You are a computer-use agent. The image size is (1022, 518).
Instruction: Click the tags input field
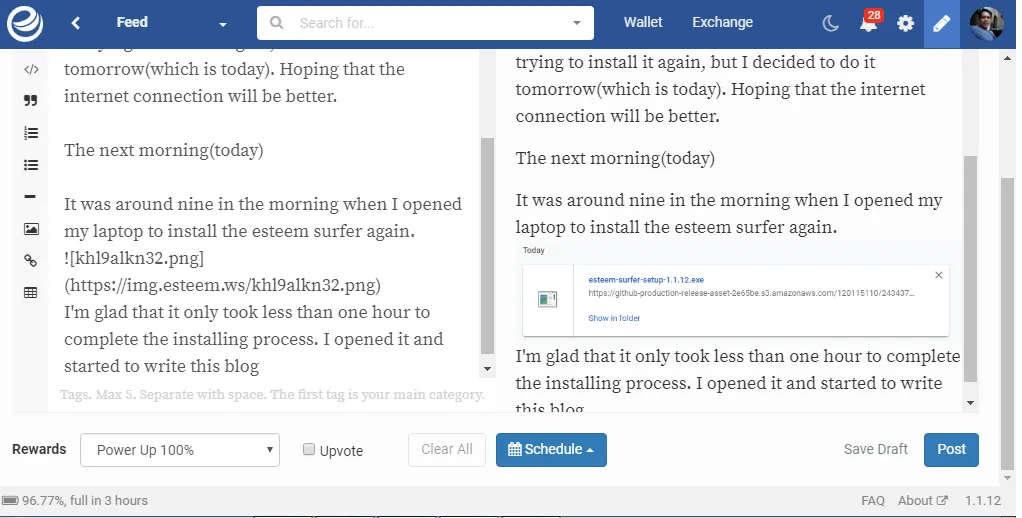[272, 395]
